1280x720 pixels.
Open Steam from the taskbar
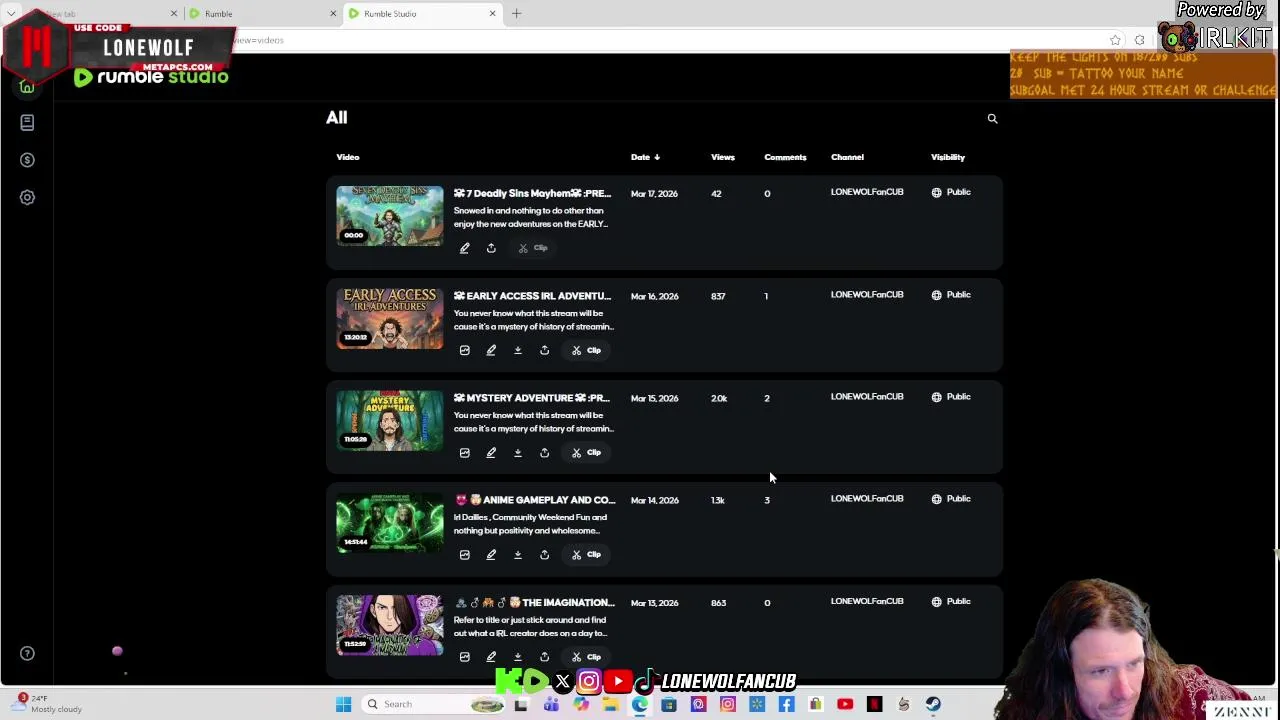(933, 705)
